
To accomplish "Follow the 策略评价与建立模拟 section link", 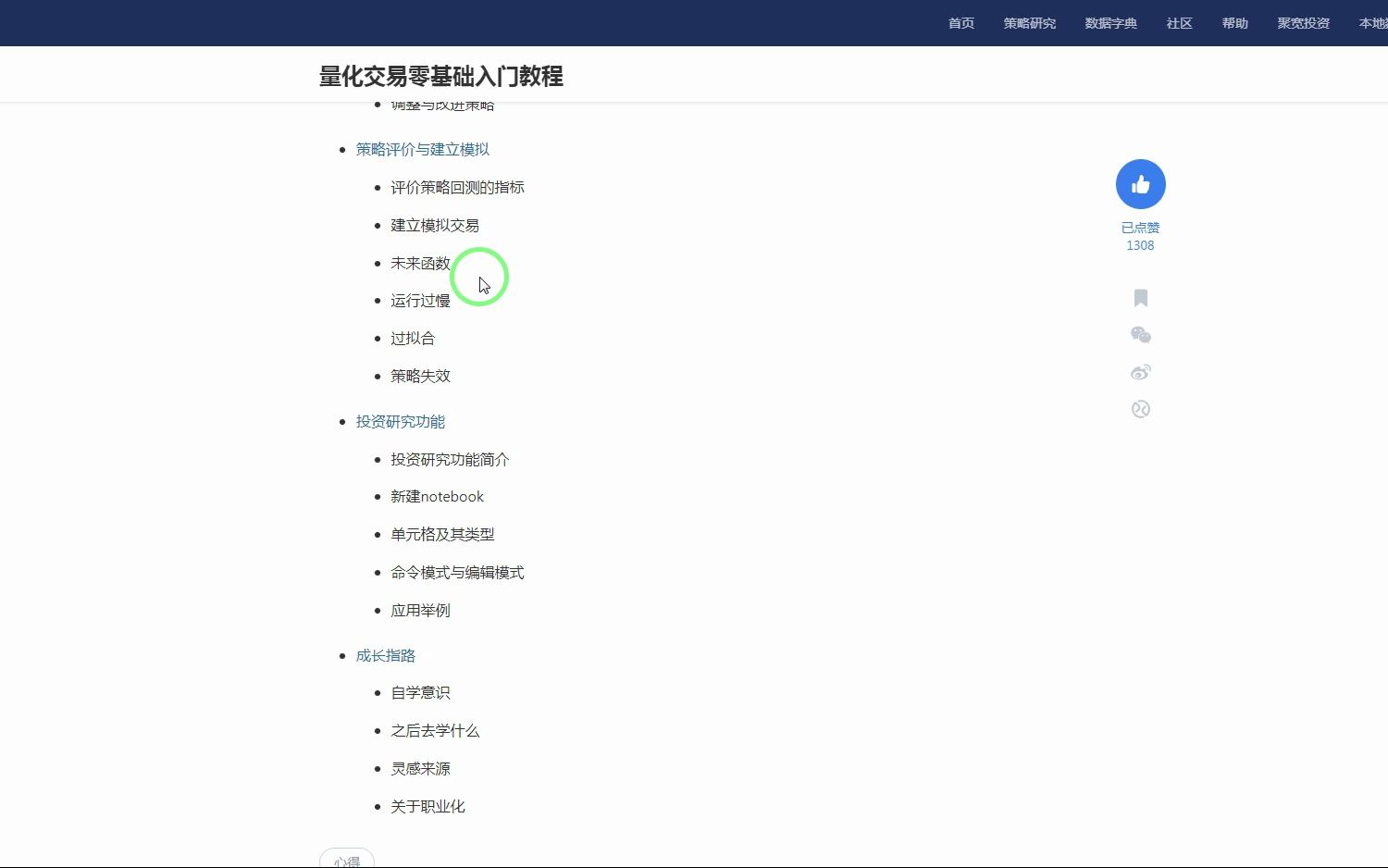I will point(423,149).
